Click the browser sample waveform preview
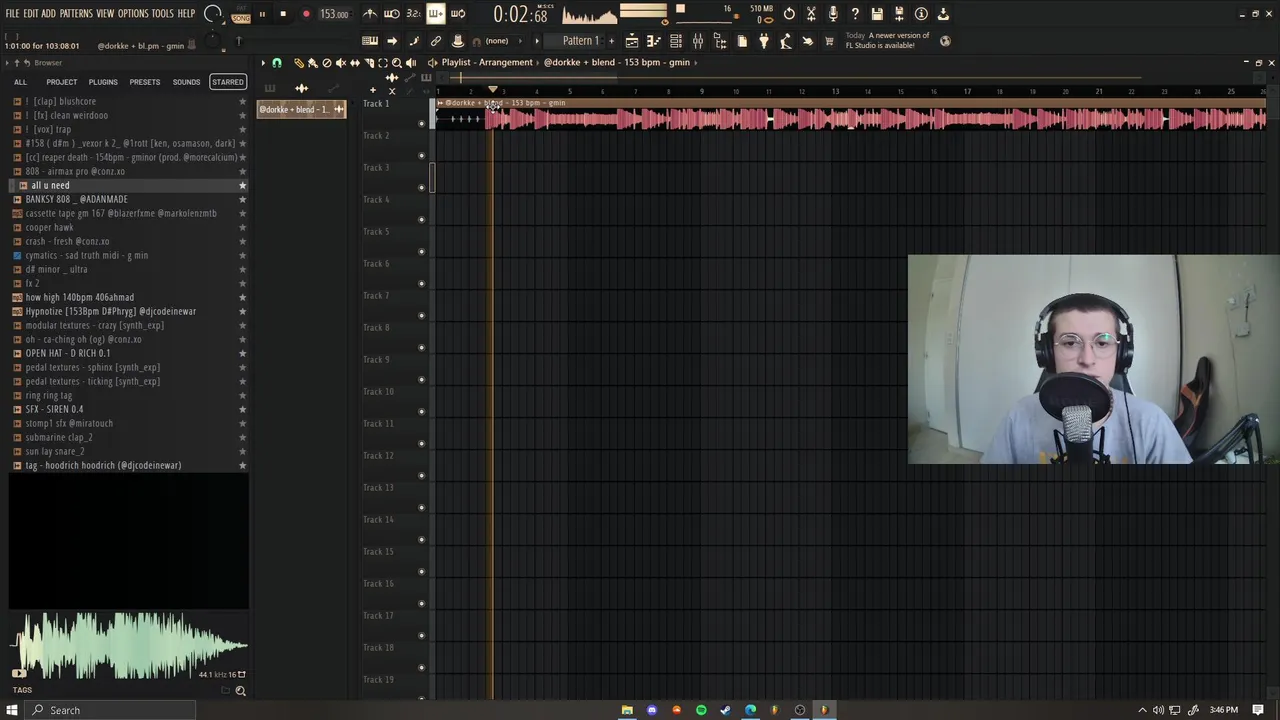1280x720 pixels. click(128, 645)
